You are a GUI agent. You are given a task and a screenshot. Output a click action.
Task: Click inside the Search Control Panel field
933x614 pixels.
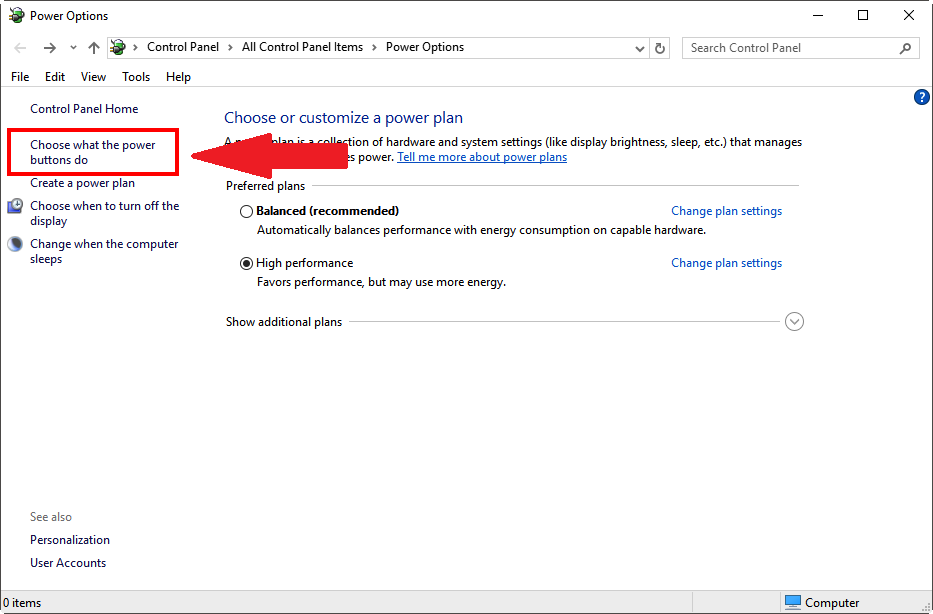(790, 47)
